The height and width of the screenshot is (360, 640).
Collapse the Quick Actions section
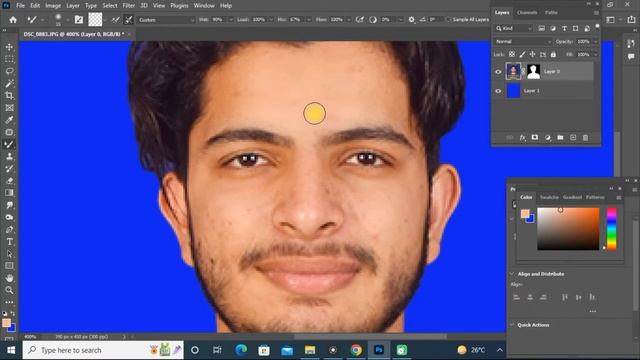[x=512, y=325]
